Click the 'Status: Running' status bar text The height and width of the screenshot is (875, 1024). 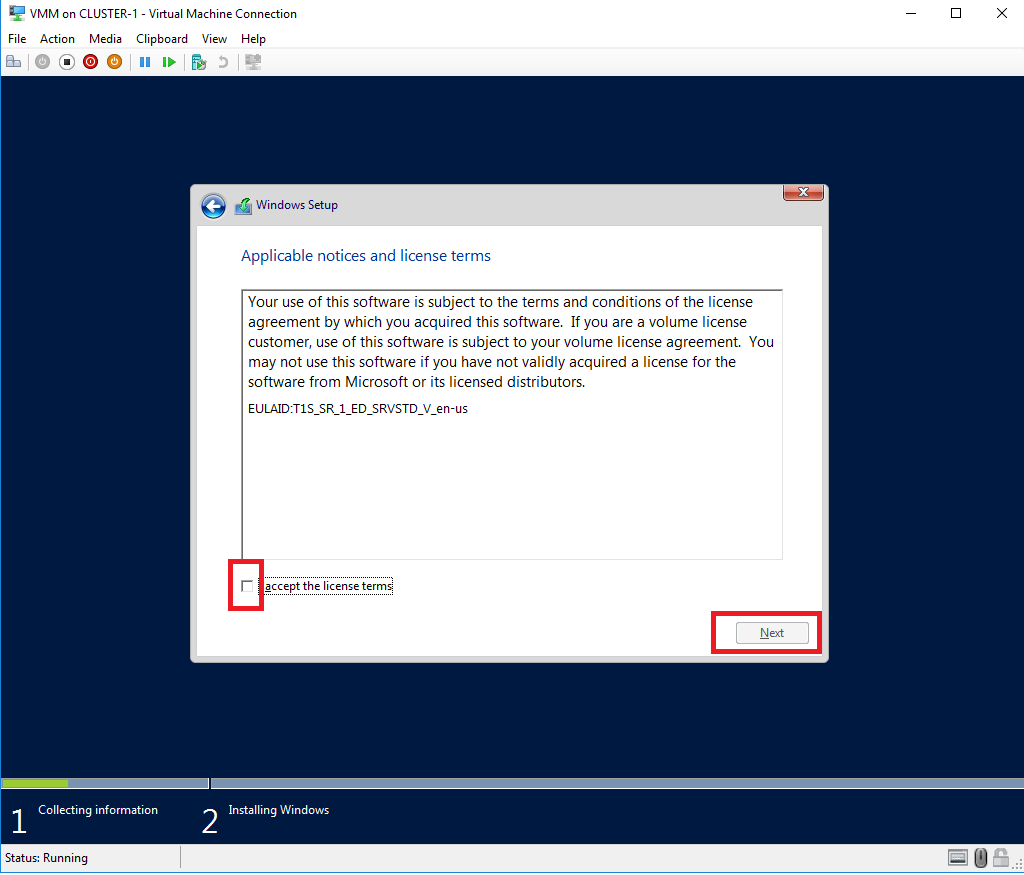(46, 857)
